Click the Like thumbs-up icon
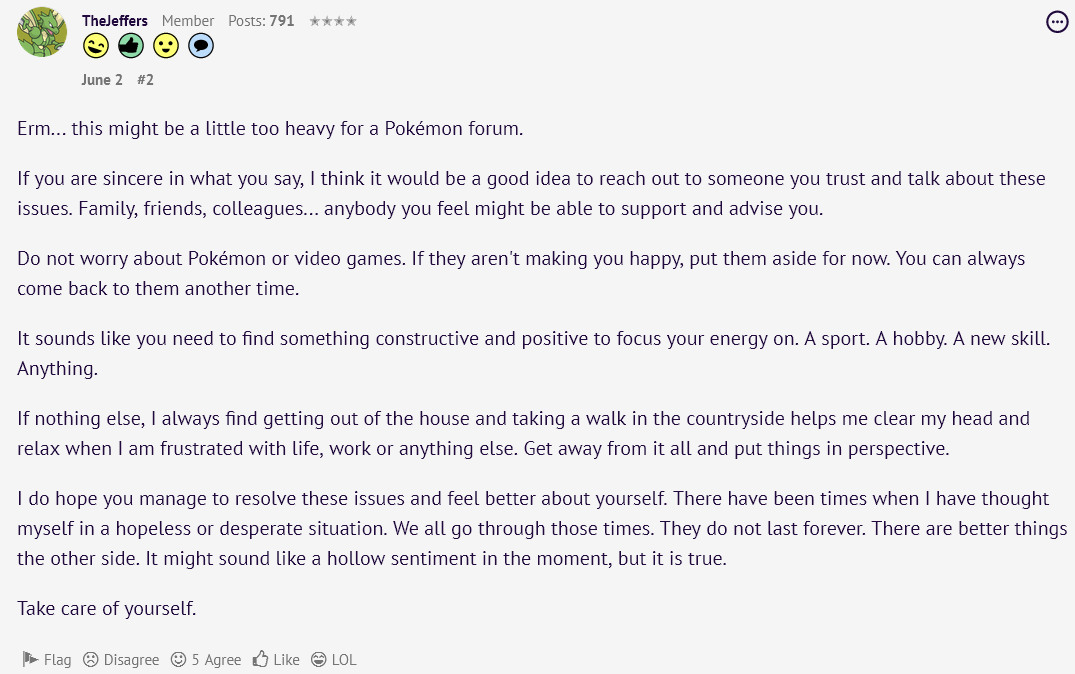This screenshot has width=1075, height=674. [x=261, y=660]
